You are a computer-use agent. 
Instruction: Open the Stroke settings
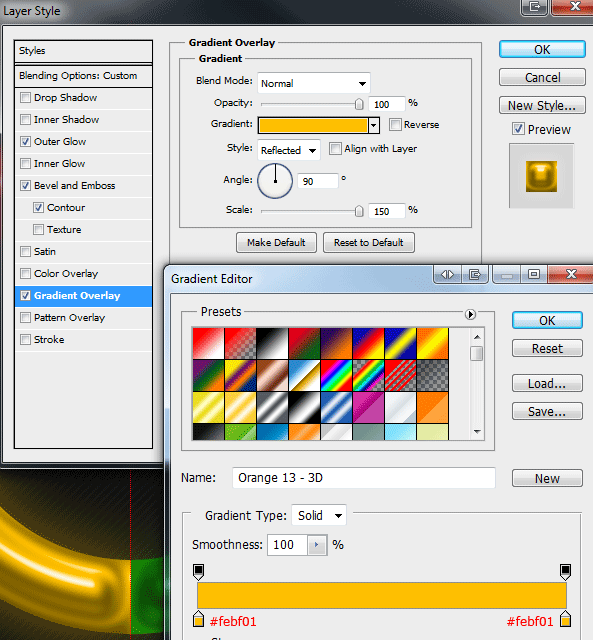83,340
